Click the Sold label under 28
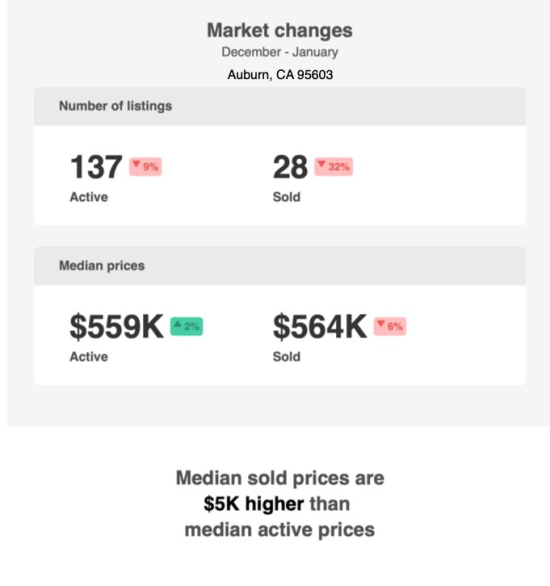550x586 pixels. 287,197
